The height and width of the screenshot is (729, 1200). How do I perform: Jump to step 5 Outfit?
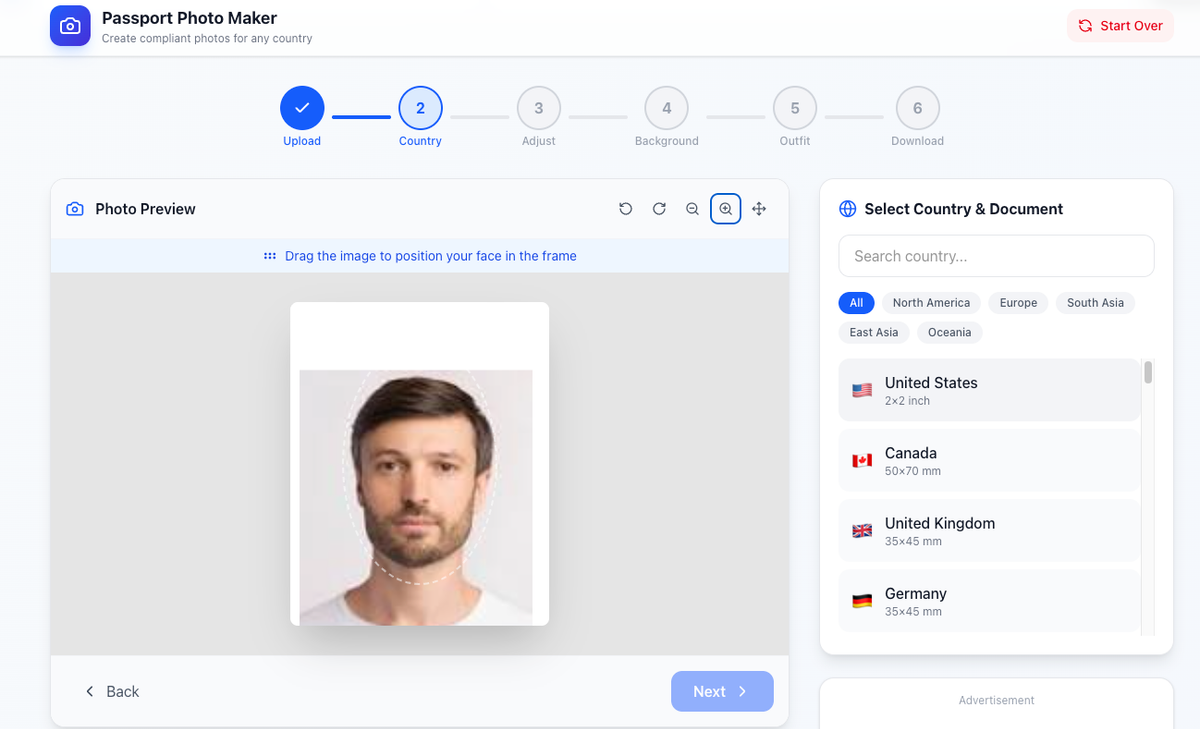(x=795, y=108)
